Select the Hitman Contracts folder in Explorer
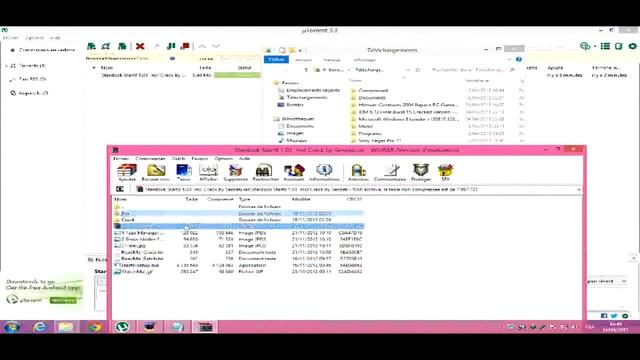This screenshot has height=360, width=640. coord(408,105)
